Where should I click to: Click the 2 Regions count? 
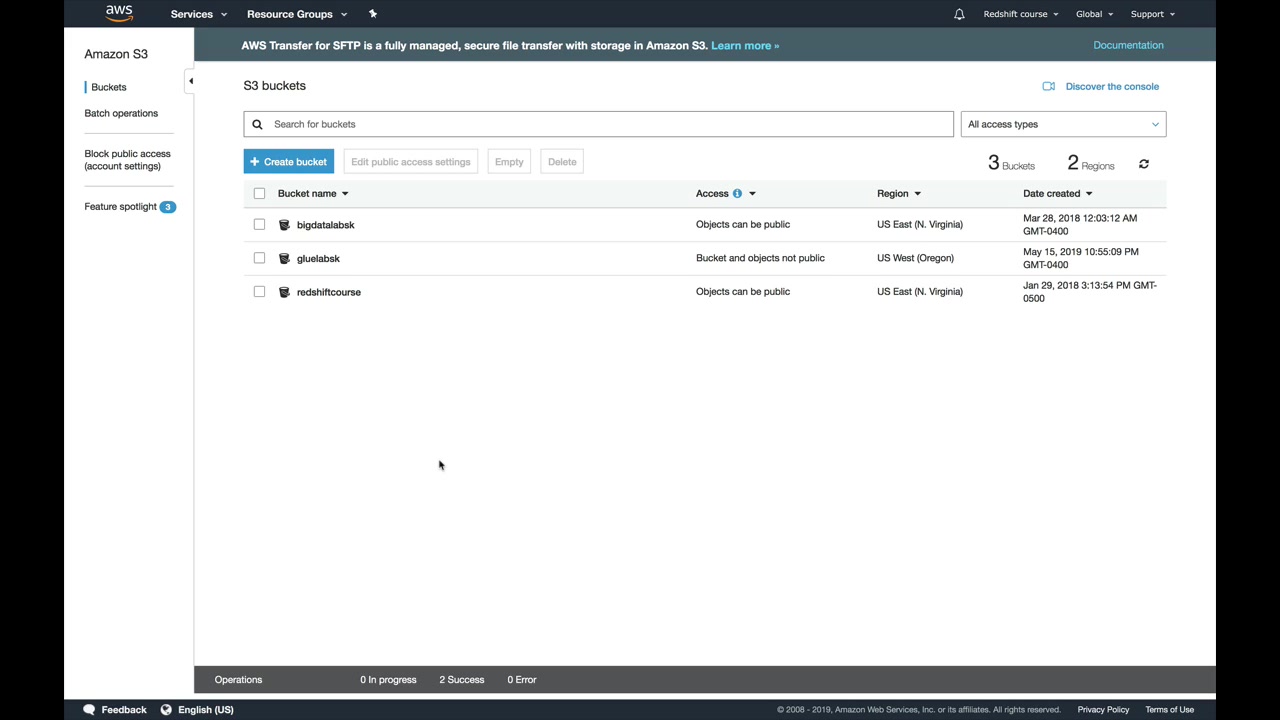coord(1090,163)
